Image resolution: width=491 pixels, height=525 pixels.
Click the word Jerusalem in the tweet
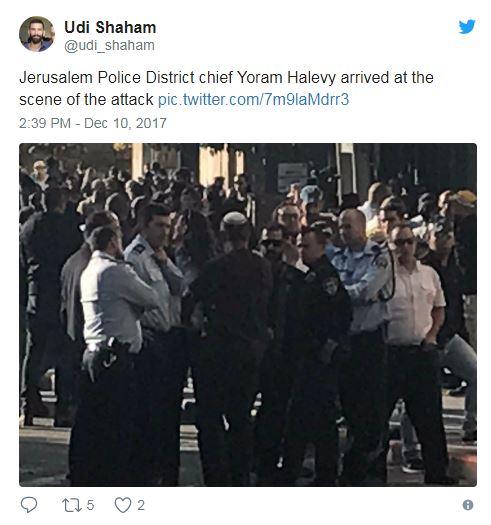pos(56,77)
